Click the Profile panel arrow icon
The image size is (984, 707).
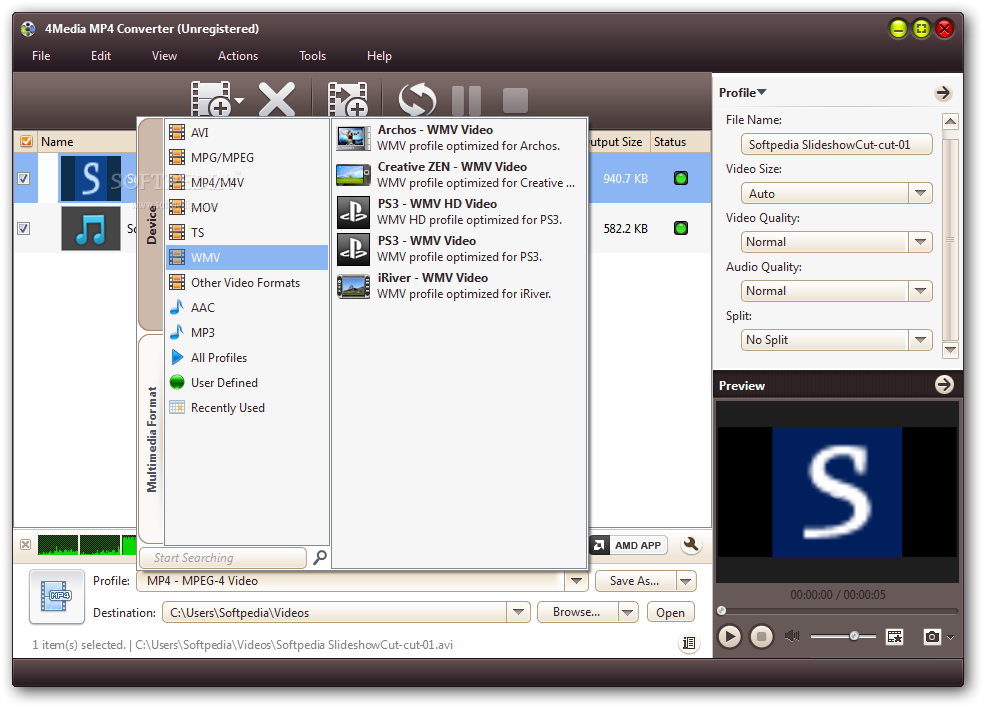pyautogui.click(x=943, y=93)
